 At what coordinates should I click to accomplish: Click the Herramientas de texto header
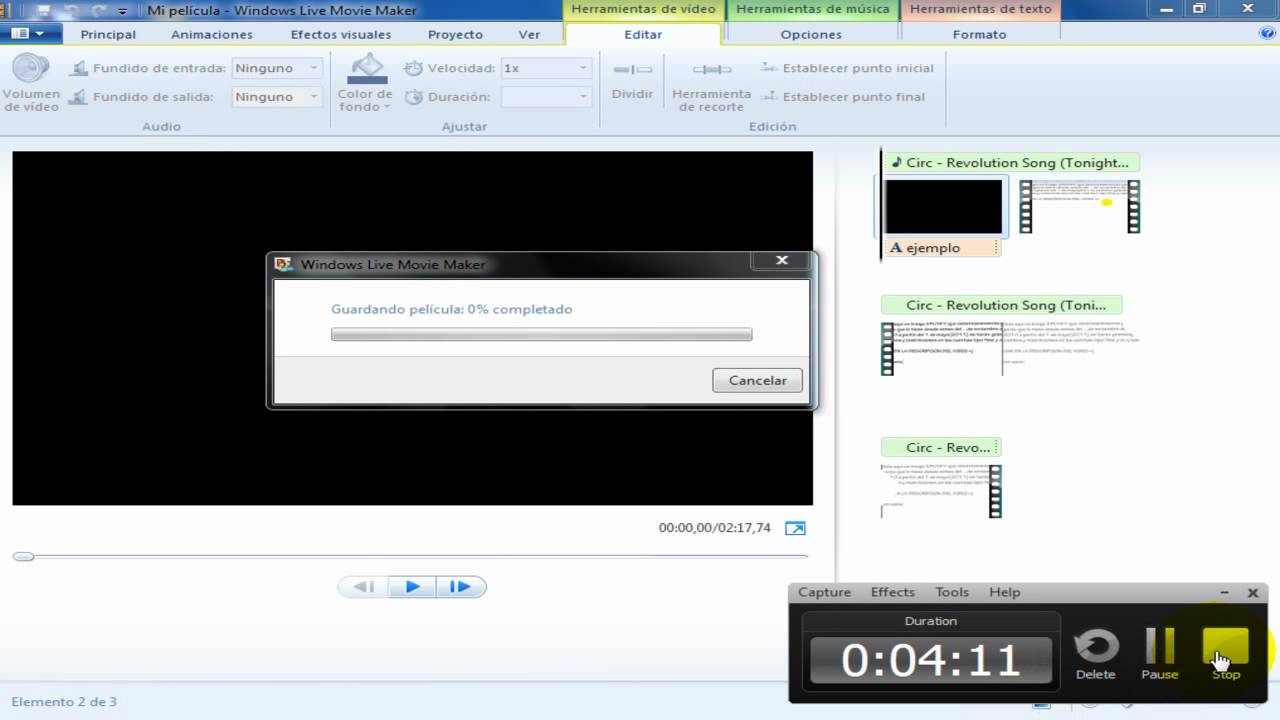coord(981,10)
